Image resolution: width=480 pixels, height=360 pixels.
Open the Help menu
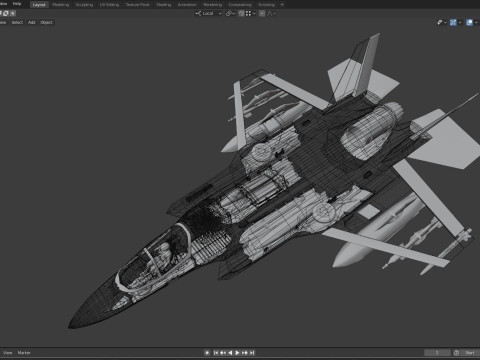pyautogui.click(x=17, y=4)
